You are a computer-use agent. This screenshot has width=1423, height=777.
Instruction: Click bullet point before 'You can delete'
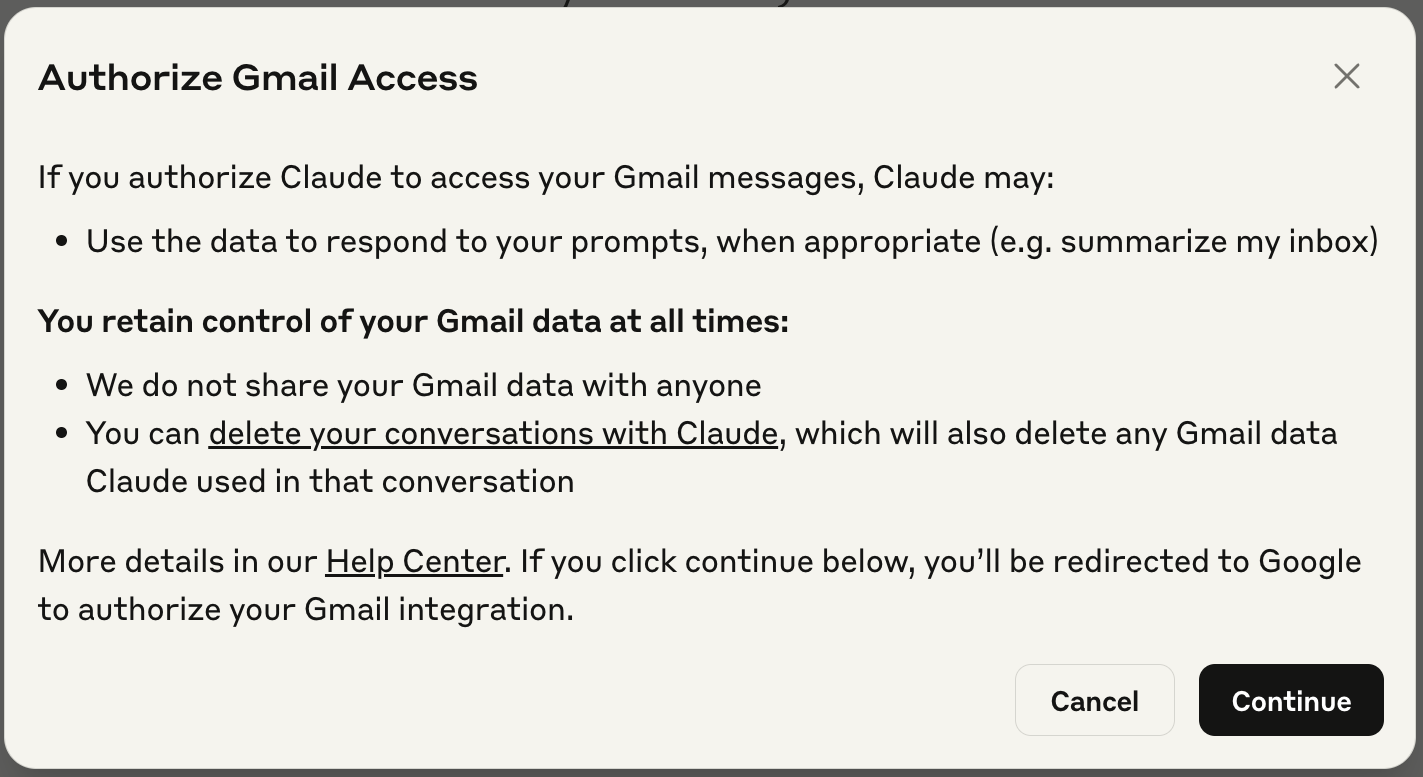point(63,434)
